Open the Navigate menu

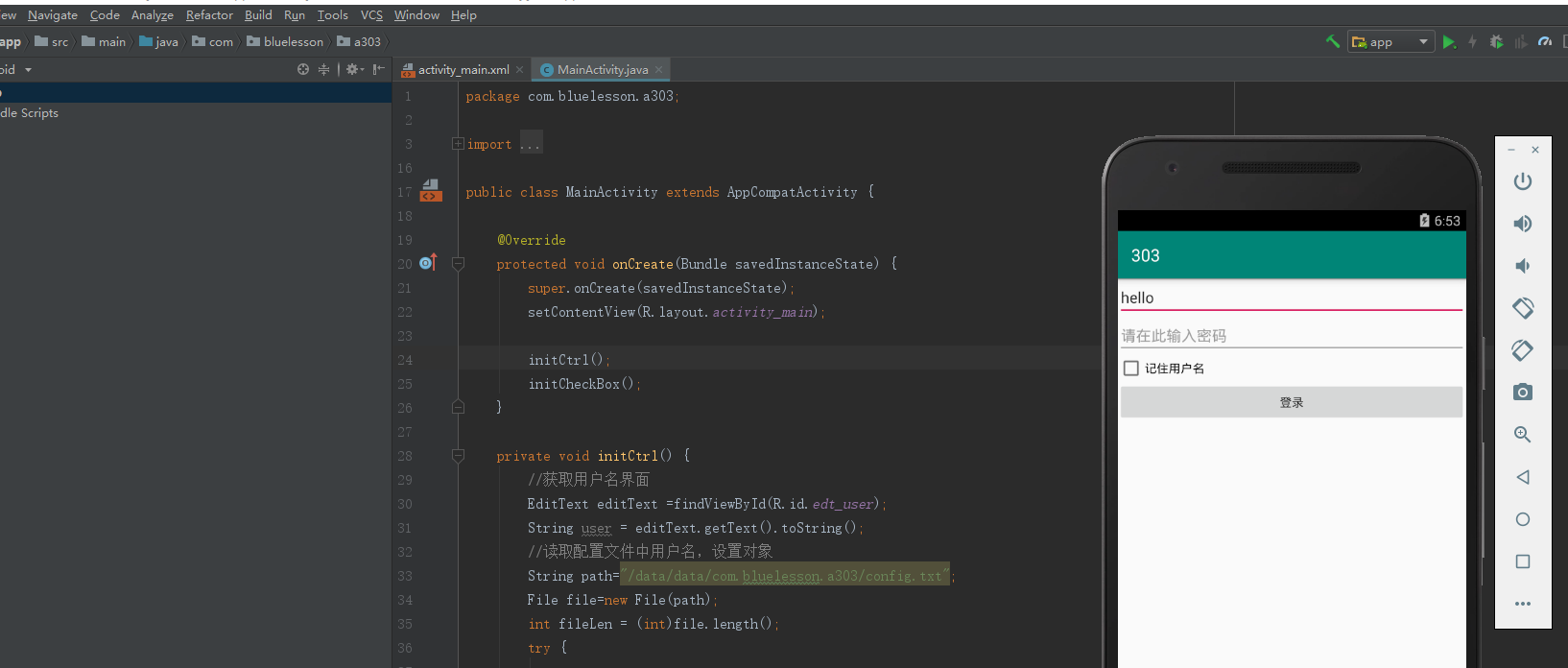click(53, 15)
